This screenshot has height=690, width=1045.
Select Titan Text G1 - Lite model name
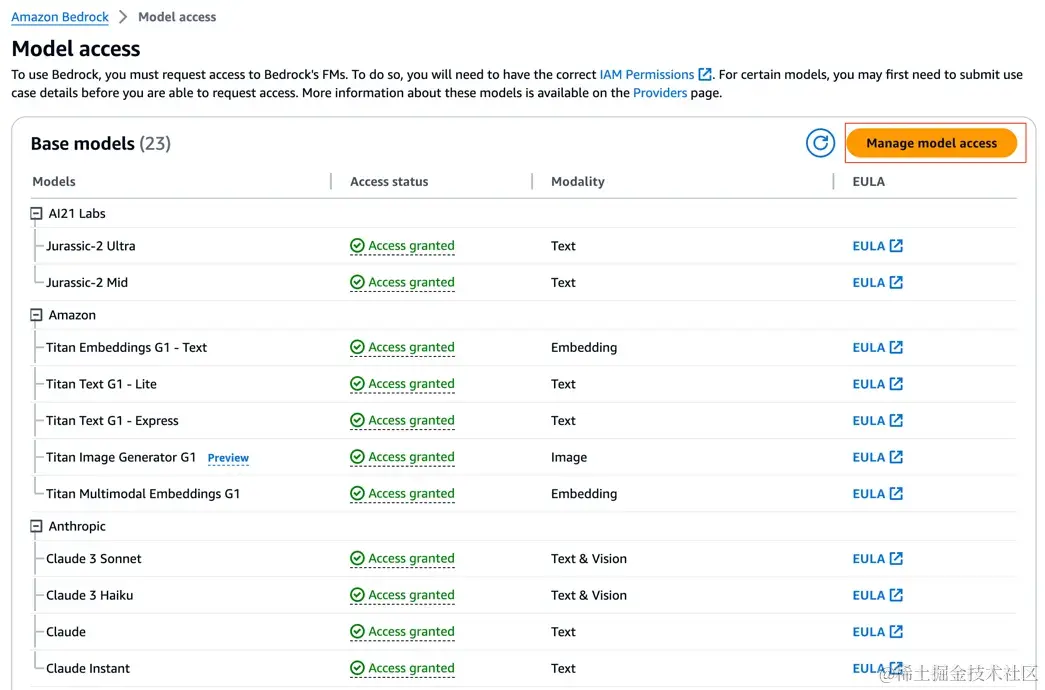pos(101,384)
